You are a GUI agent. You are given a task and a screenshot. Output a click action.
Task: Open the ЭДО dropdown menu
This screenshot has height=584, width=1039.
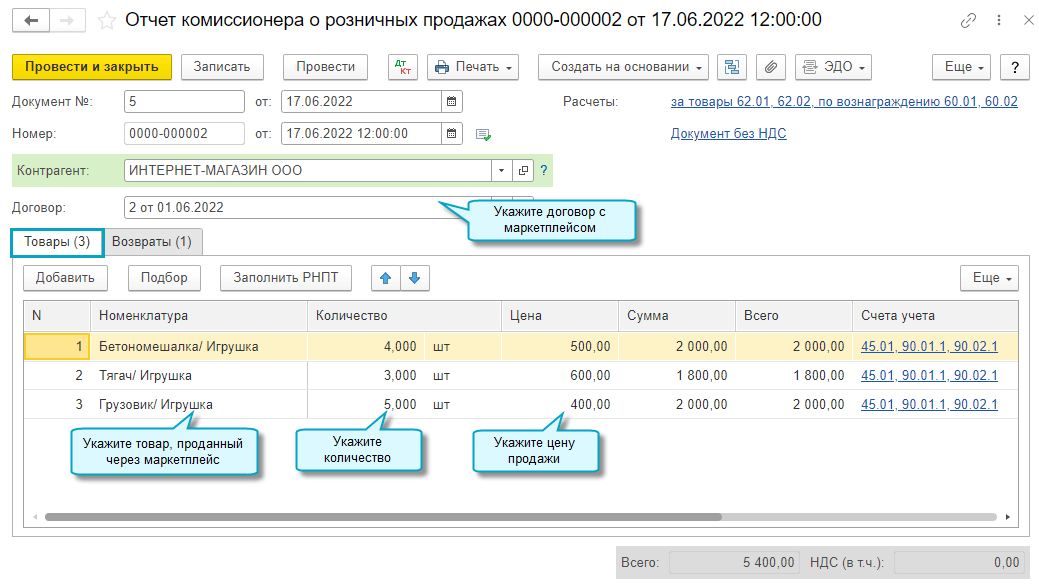click(x=833, y=67)
